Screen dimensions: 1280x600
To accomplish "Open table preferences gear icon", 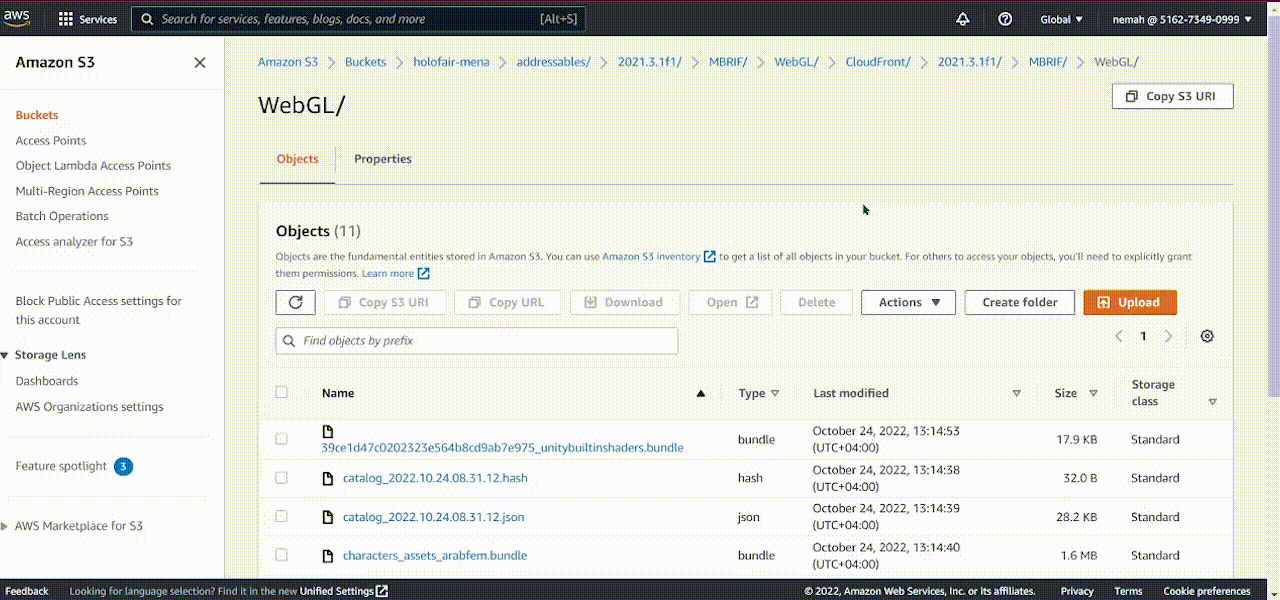I will point(1207,336).
